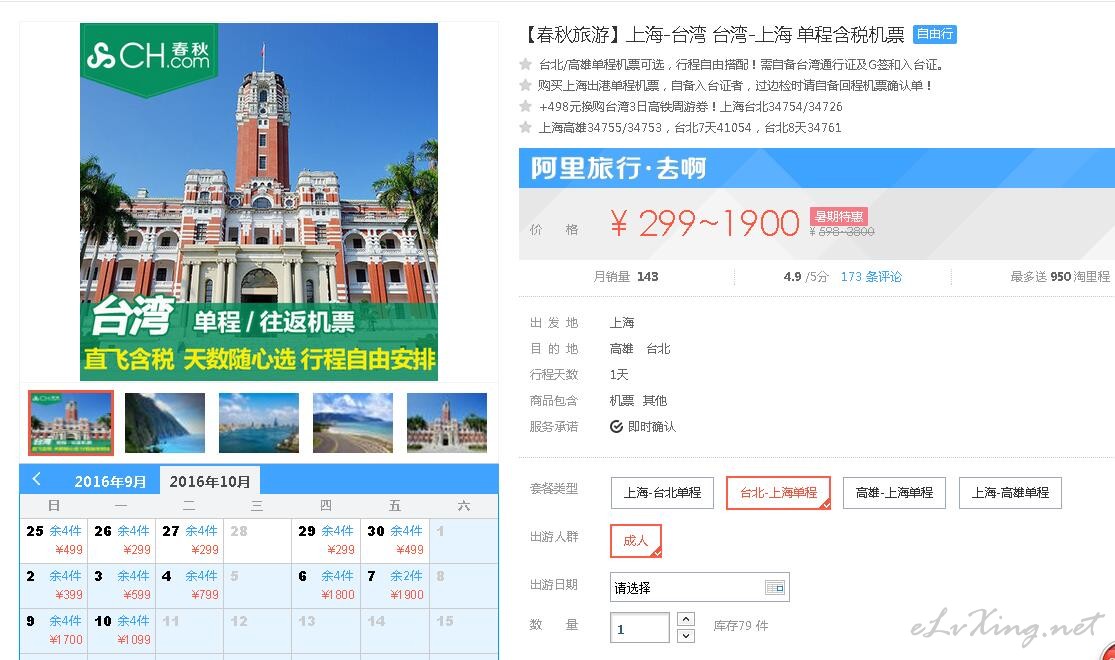The height and width of the screenshot is (660, 1115).
Task: Select the 上海-台北单程 package option
Action: pyautogui.click(x=662, y=492)
